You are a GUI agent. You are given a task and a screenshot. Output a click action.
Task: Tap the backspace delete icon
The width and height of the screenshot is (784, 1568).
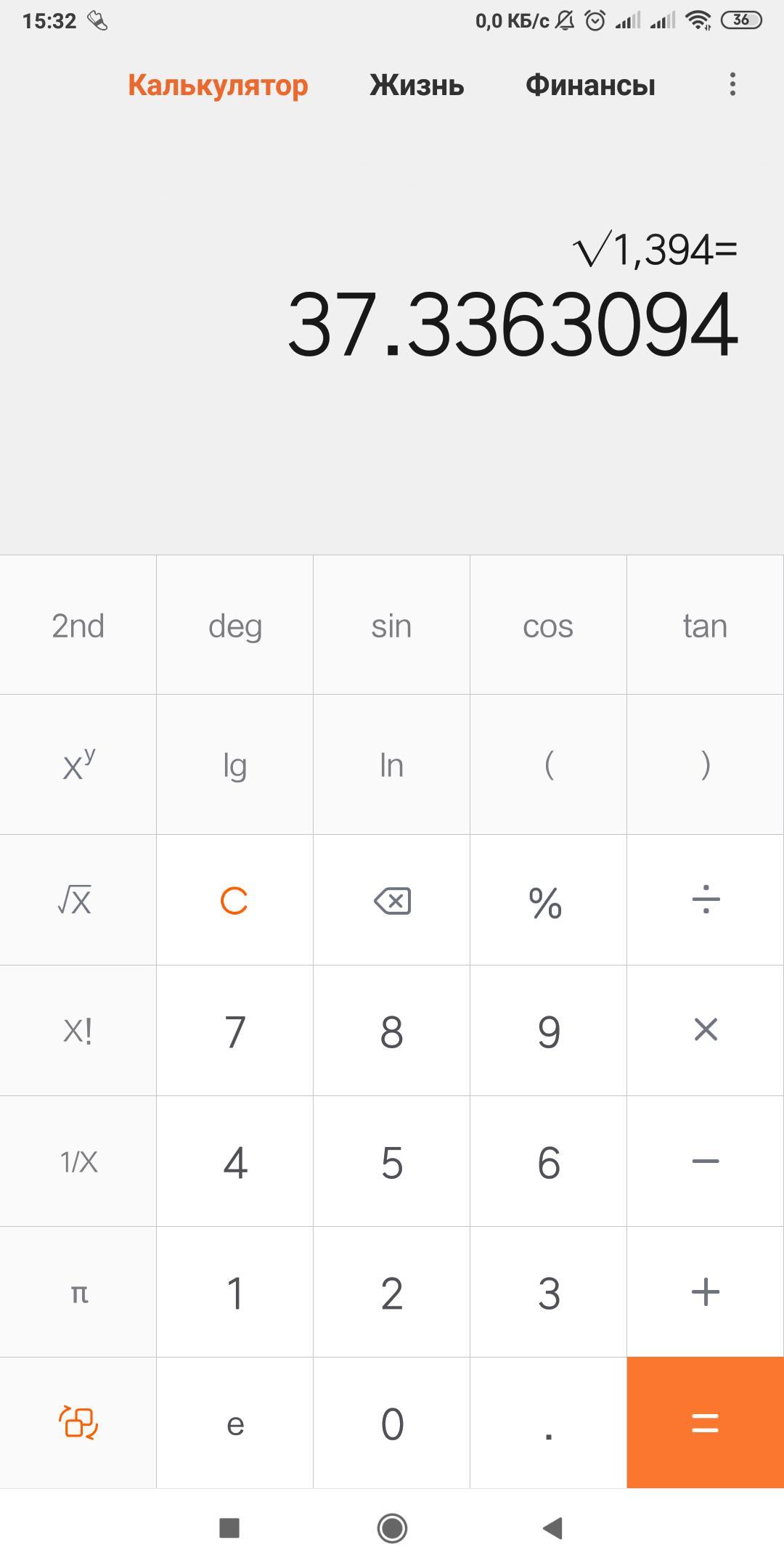[392, 901]
